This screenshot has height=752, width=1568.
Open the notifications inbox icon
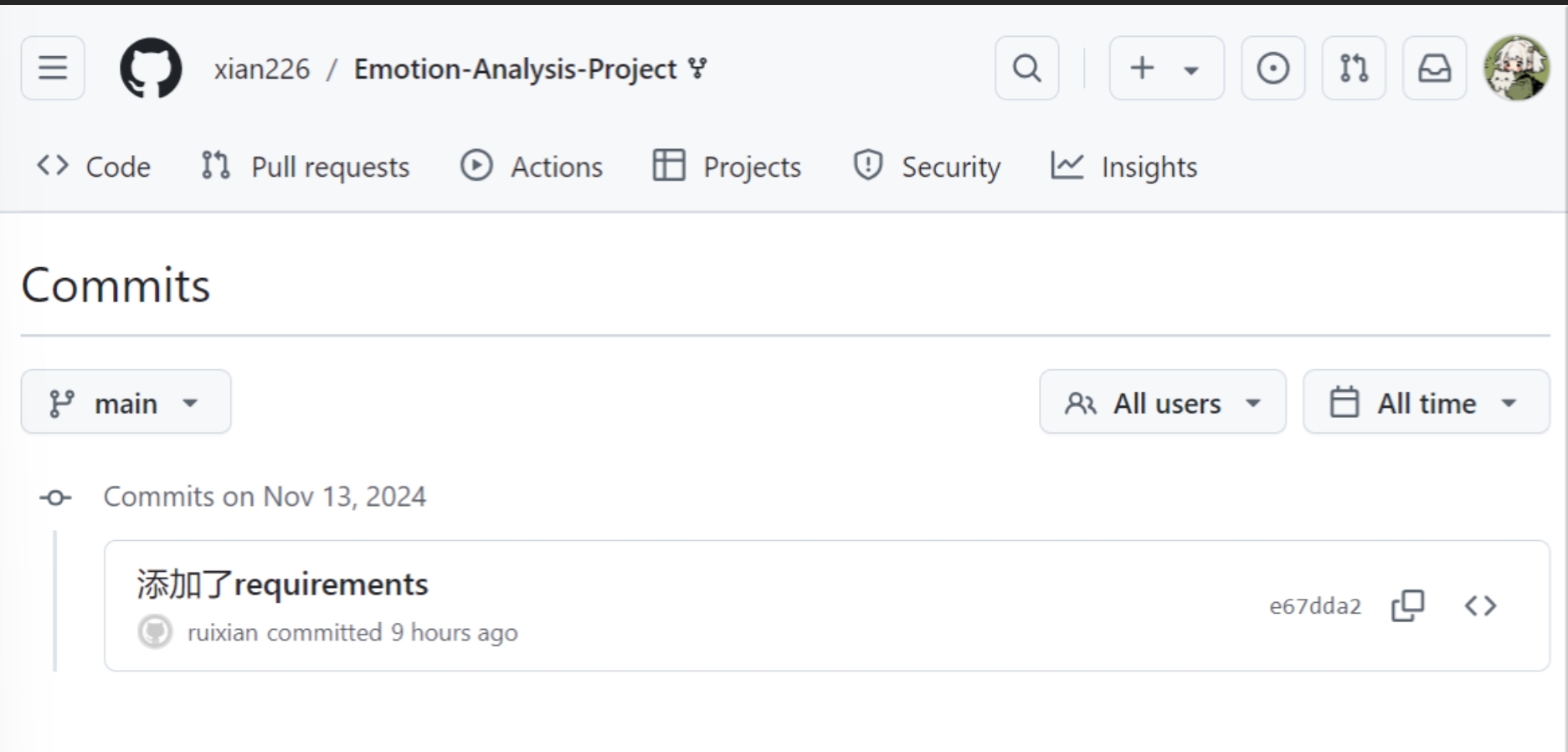point(1434,68)
